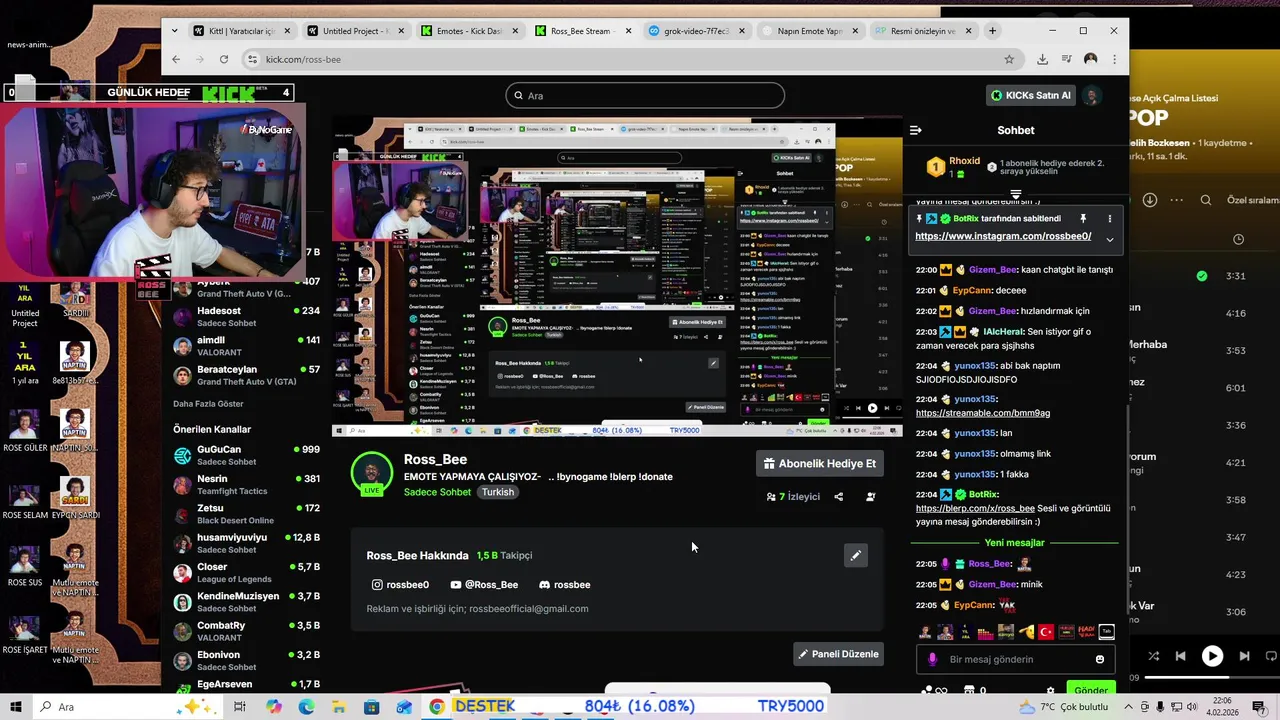This screenshot has width=1280, height=720.
Task: Open GuGuCan recommended channel
Action: pyautogui.click(x=246, y=456)
